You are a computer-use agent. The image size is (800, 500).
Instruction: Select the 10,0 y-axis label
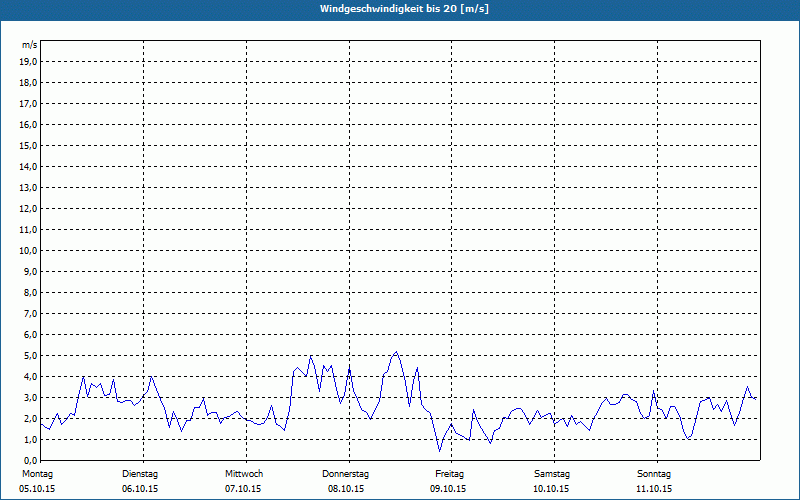point(28,251)
